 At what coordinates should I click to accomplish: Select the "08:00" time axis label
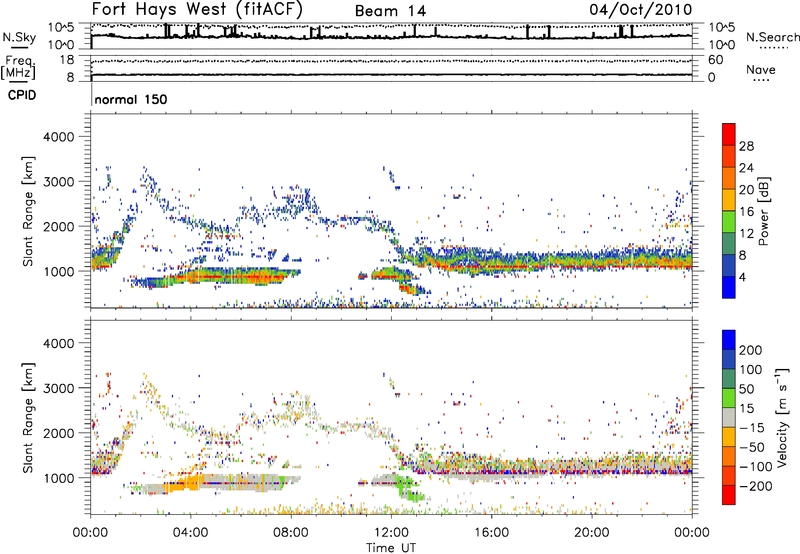tap(291, 533)
